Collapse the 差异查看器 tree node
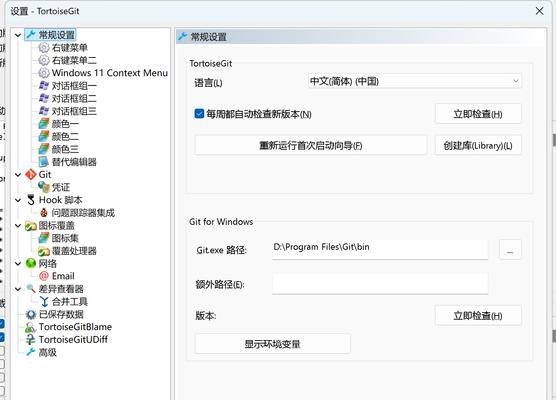 point(18,289)
